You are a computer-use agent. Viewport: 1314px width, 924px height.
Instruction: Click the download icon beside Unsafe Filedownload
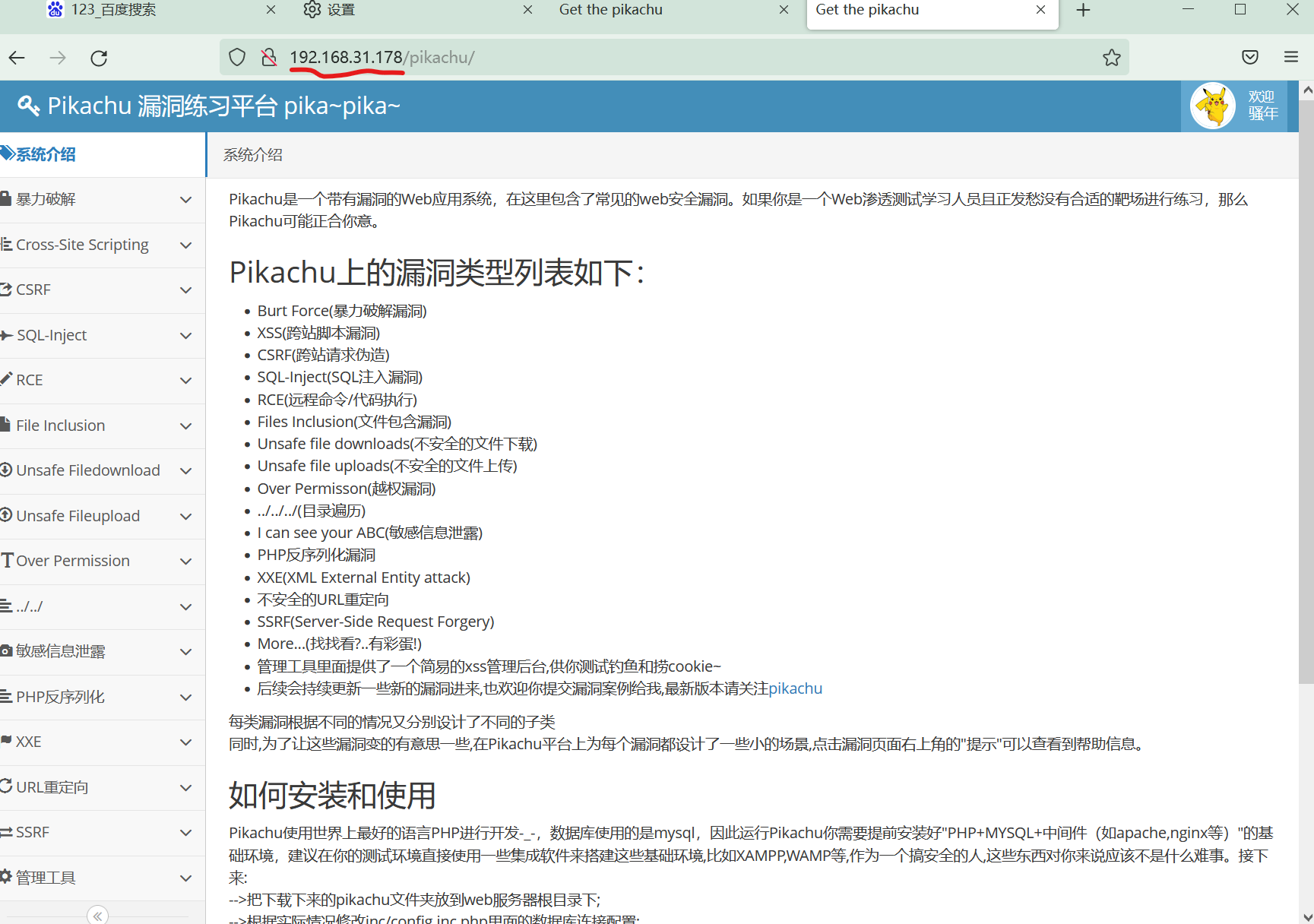coord(6,470)
